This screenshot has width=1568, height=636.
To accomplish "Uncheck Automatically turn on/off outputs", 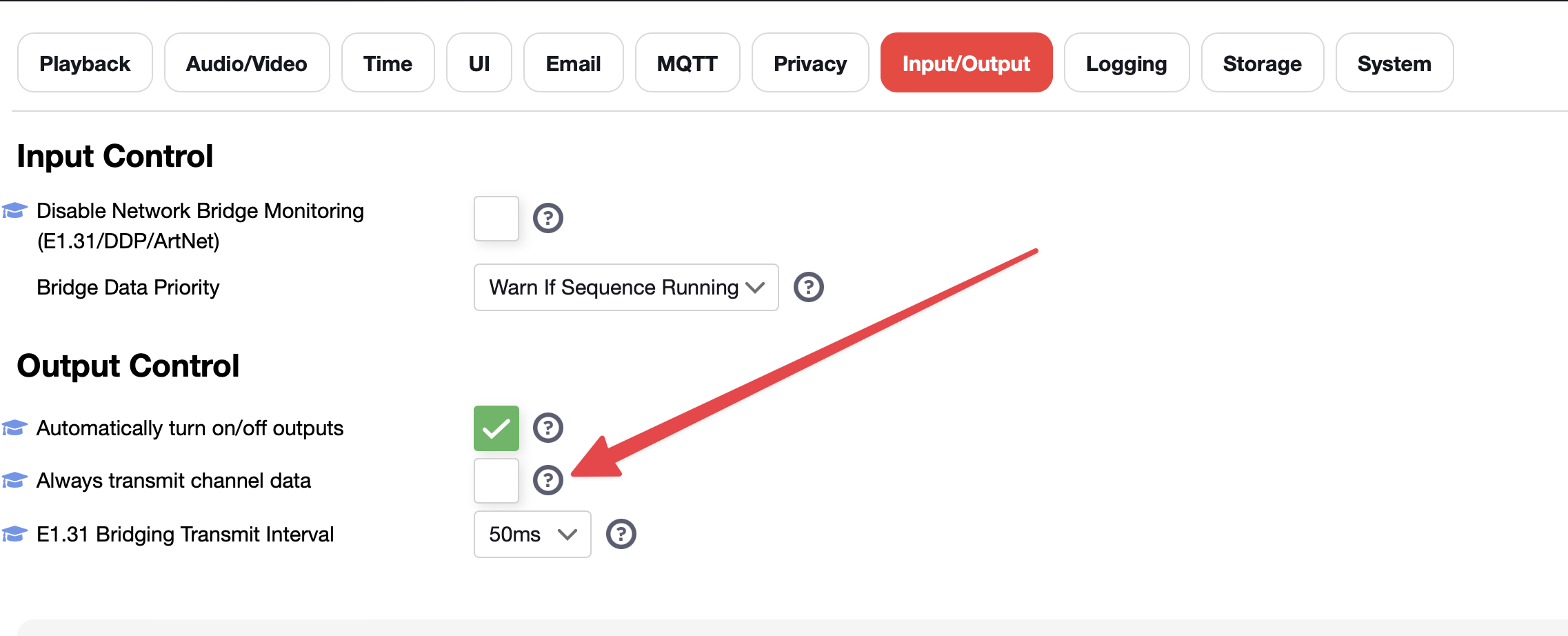I will 496,428.
